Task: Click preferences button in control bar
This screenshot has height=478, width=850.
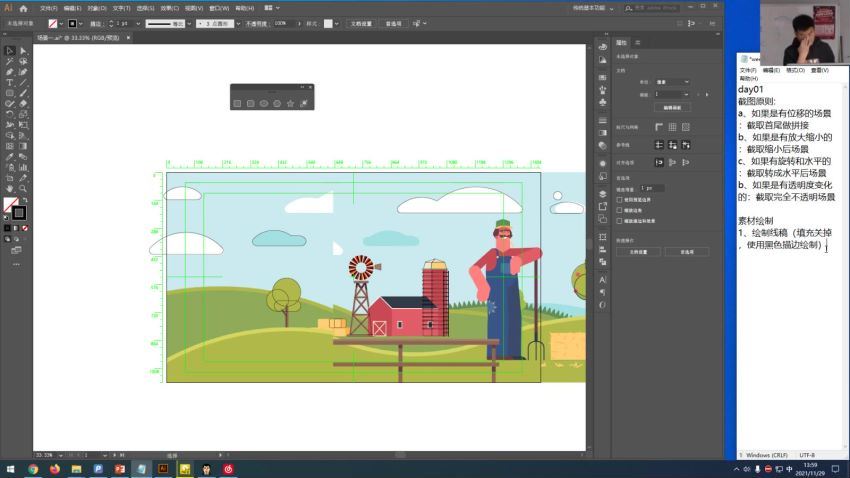Action: click(x=394, y=24)
